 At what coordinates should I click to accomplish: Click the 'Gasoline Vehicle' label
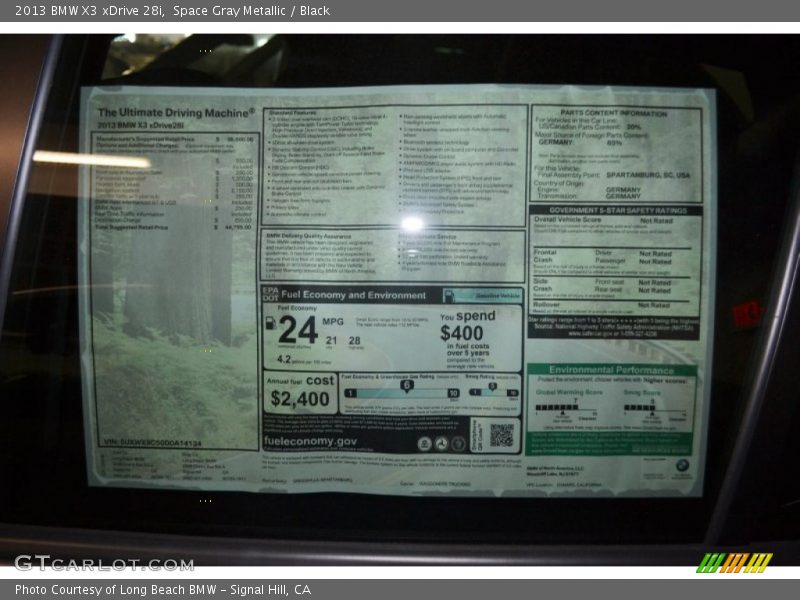(x=497, y=295)
